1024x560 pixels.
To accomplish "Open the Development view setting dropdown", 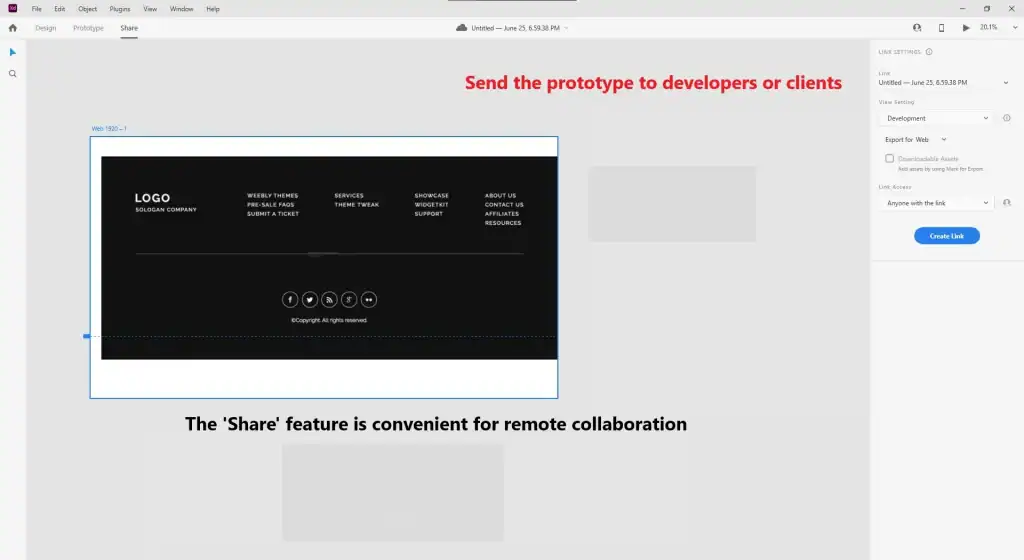I will click(x=936, y=118).
